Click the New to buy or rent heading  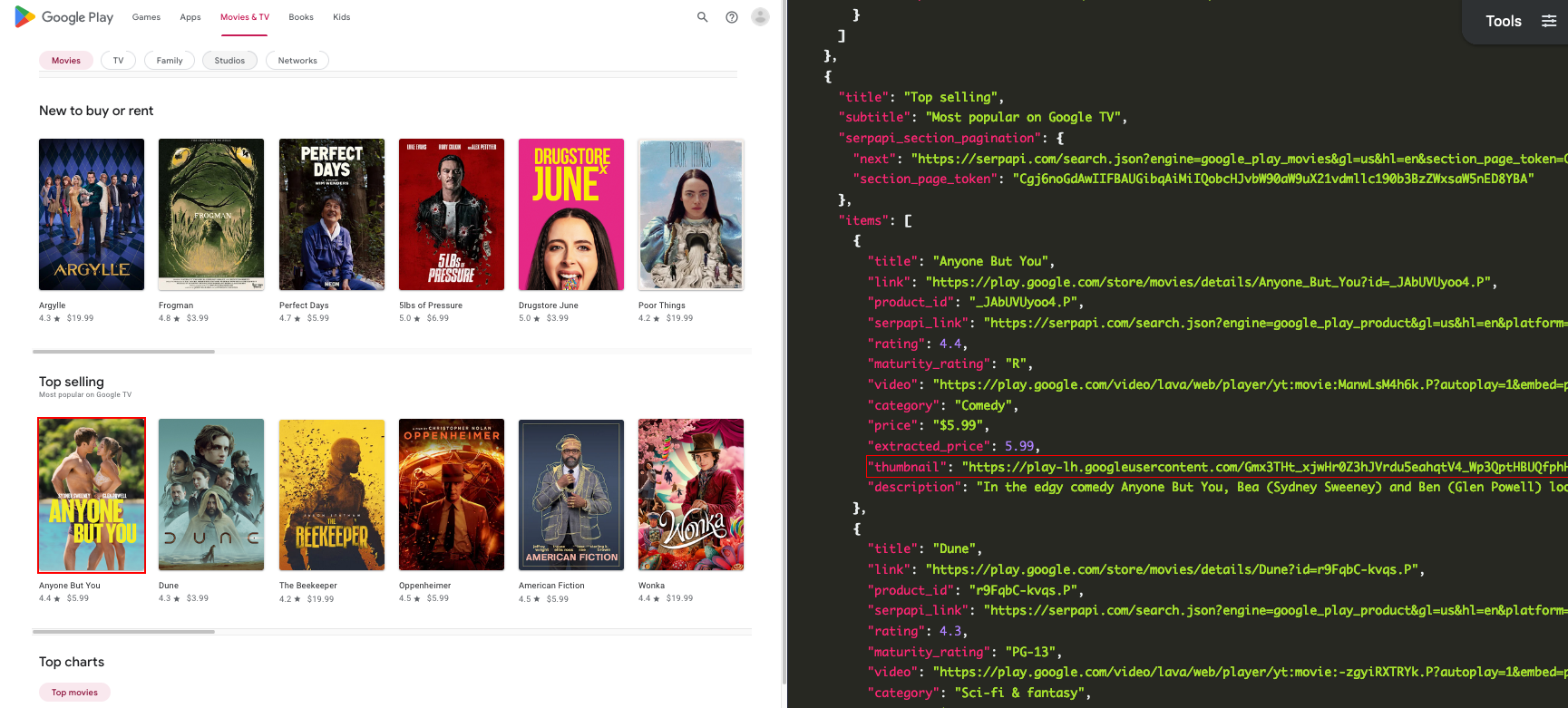click(x=96, y=111)
